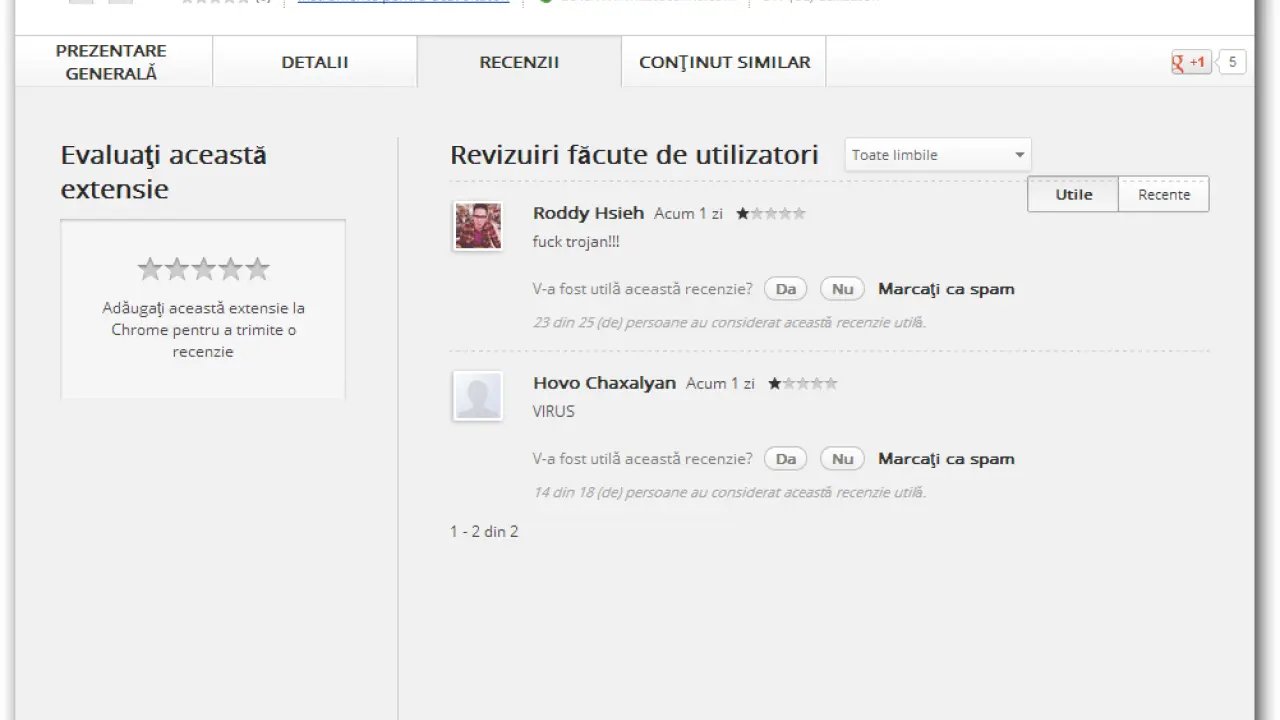Select the Recenzii tab
This screenshot has width=1280, height=720.
519,62
